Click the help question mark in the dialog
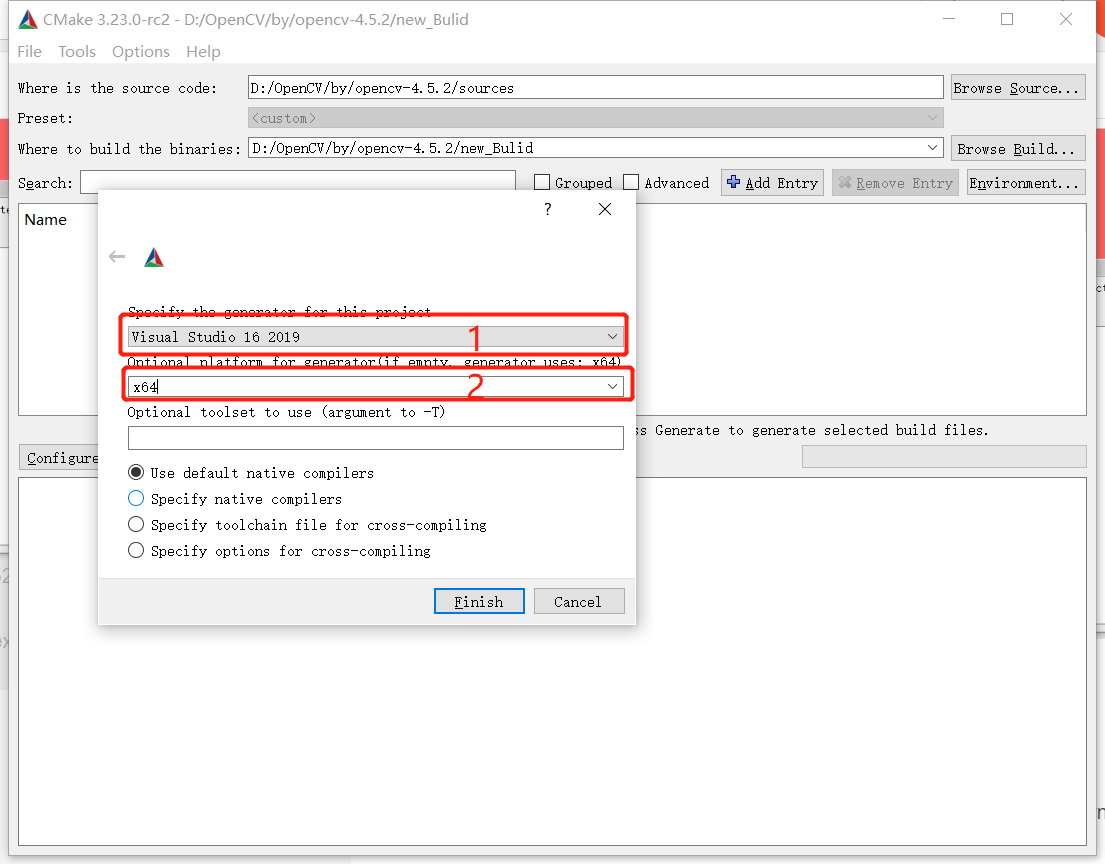Image resolution: width=1105 pixels, height=864 pixels. (x=548, y=209)
